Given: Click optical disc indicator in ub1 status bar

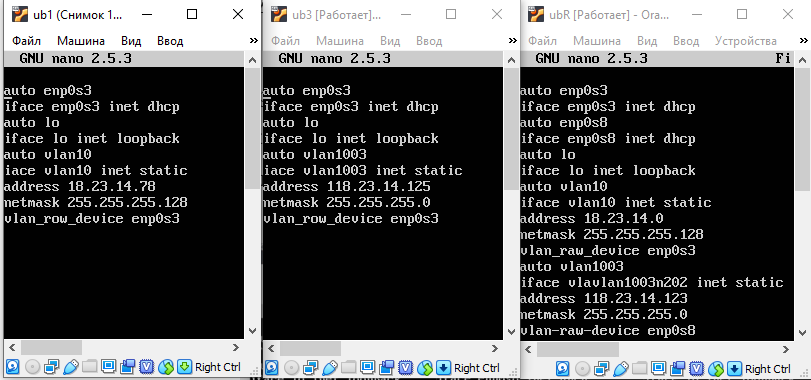Looking at the screenshot, I should [x=32, y=367].
